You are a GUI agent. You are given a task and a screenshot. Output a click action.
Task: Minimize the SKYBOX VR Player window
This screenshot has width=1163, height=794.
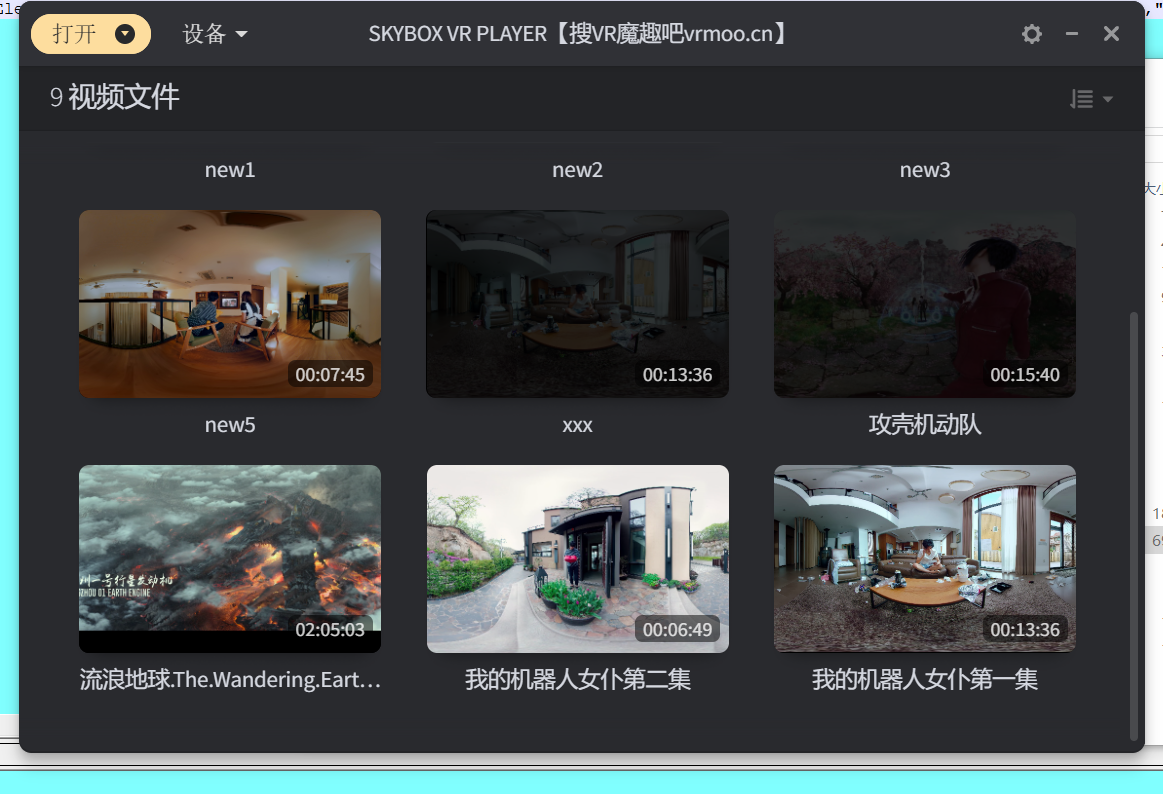[1071, 33]
